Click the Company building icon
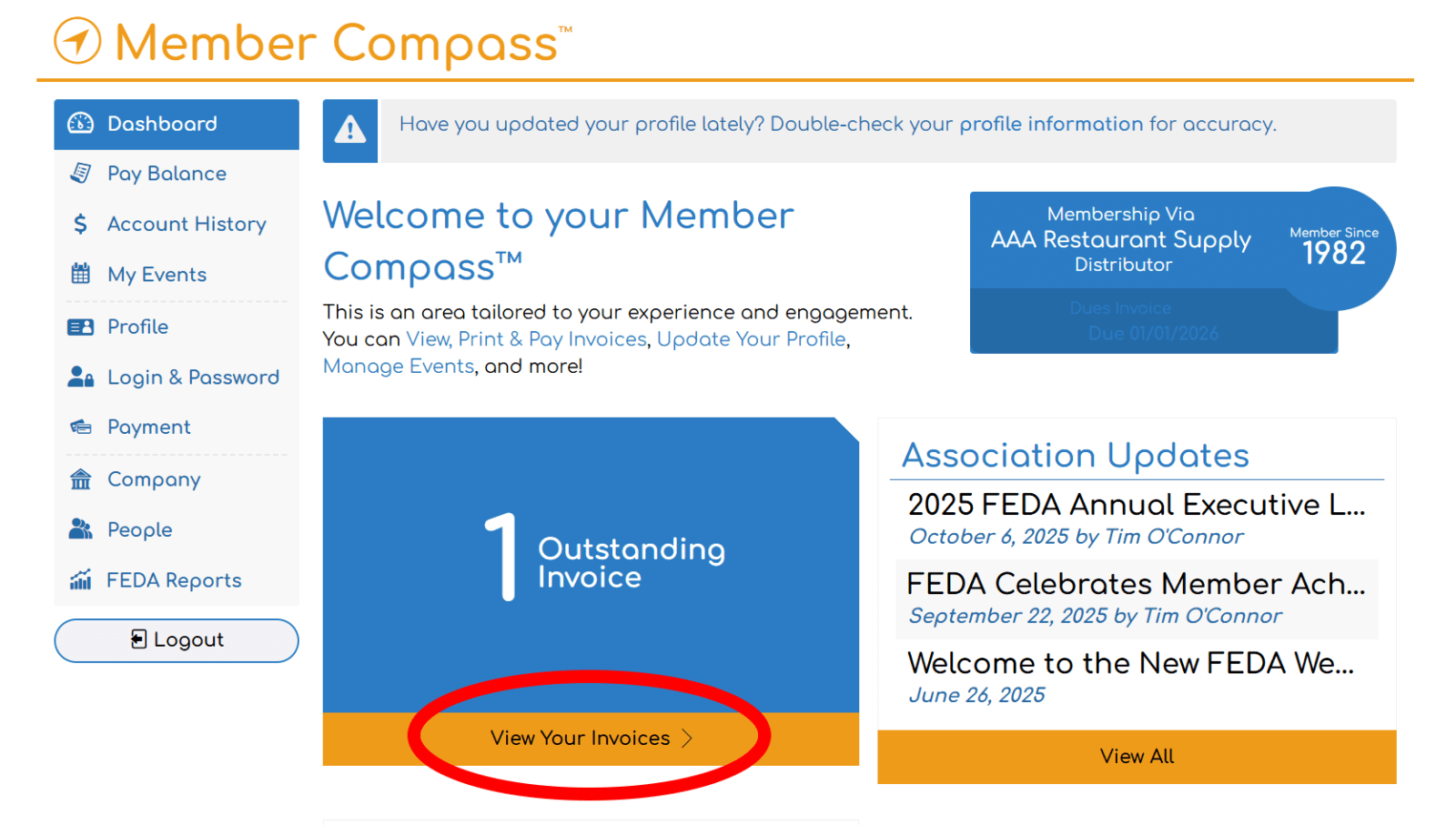 coord(81,479)
